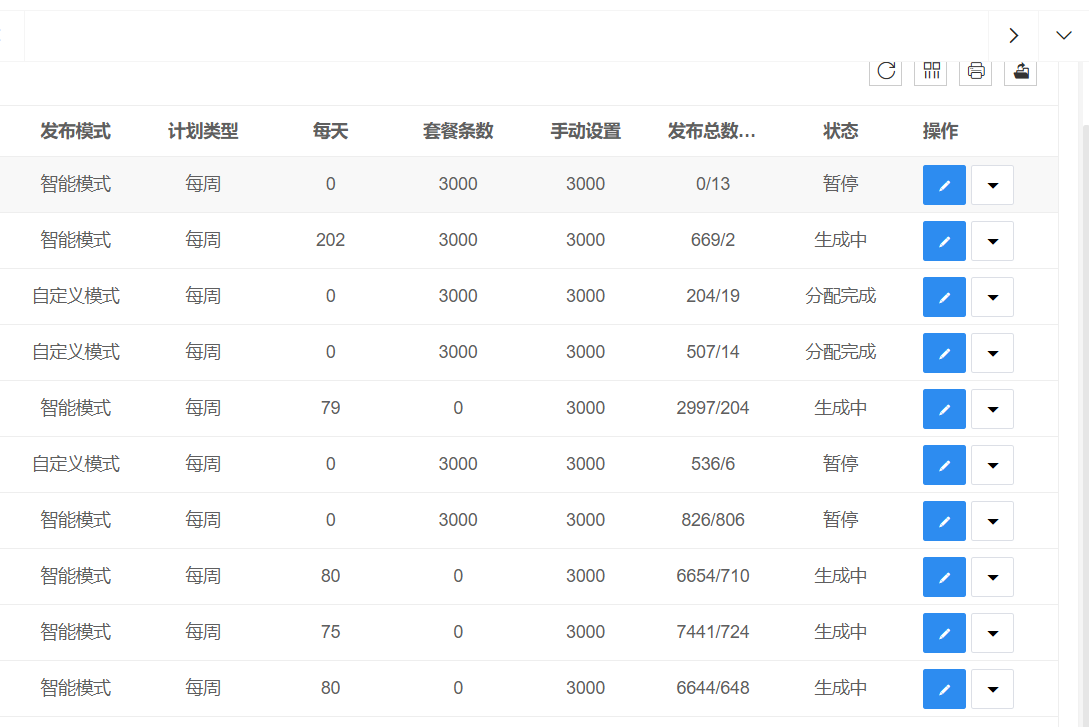This screenshot has height=727, width=1089.
Task: Click the 发布模式 column header
Action: [76, 131]
